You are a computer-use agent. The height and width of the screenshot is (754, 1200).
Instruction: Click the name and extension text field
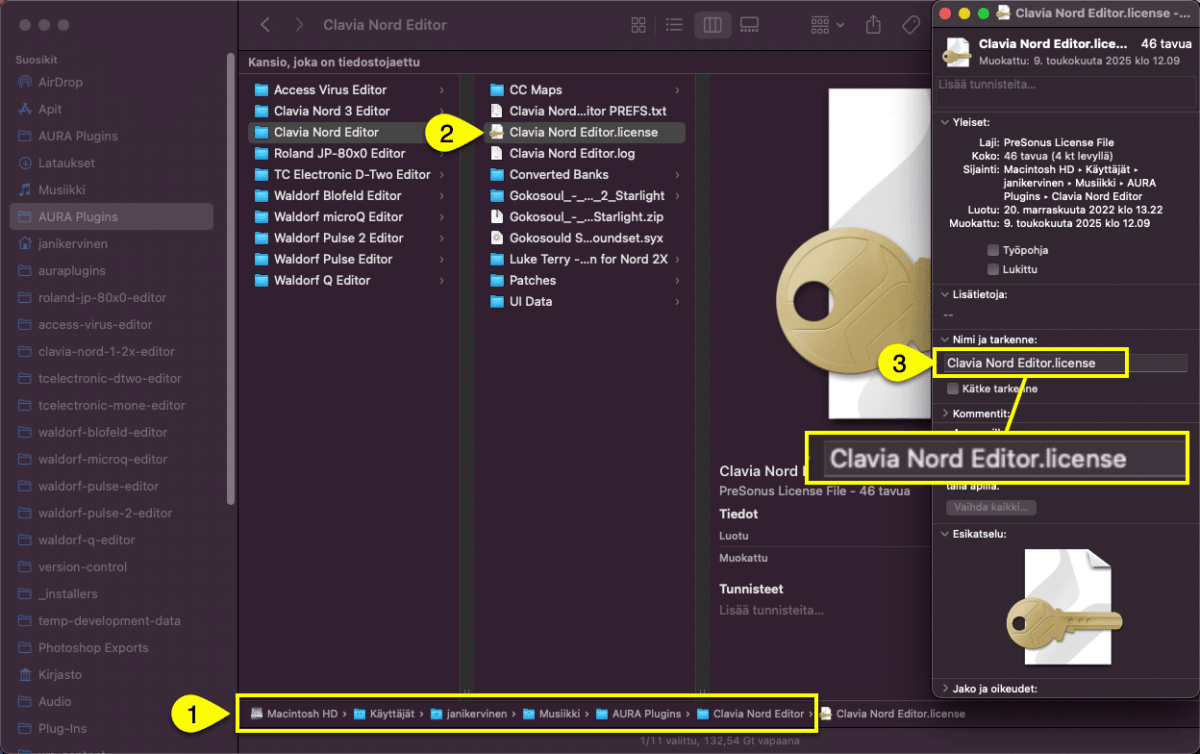1064,363
